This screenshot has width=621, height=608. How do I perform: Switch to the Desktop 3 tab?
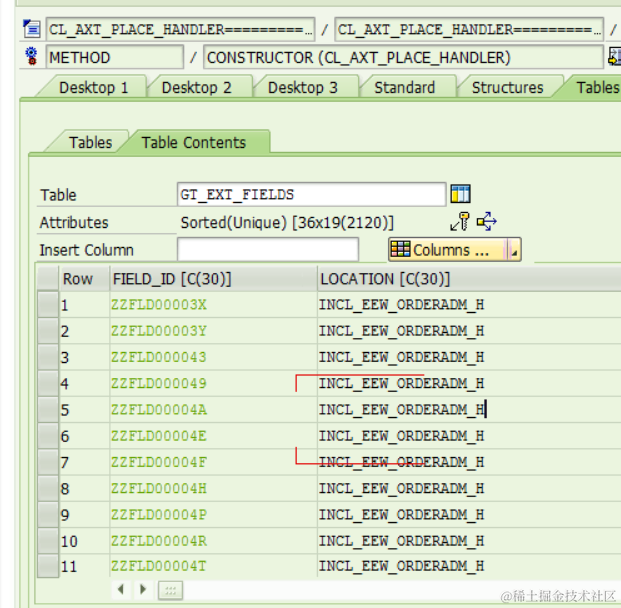(303, 88)
